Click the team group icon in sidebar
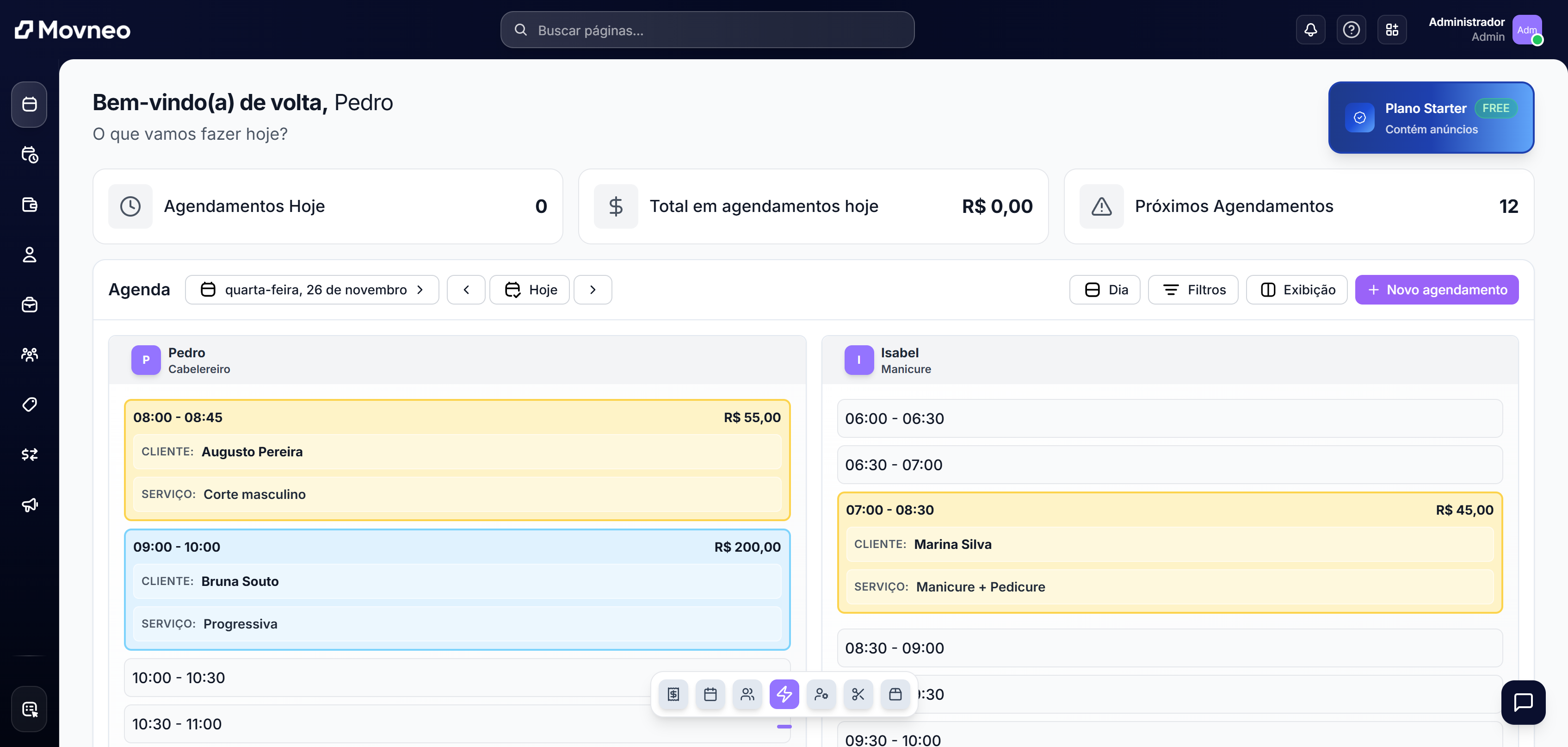This screenshot has height=747, width=1568. pos(29,354)
